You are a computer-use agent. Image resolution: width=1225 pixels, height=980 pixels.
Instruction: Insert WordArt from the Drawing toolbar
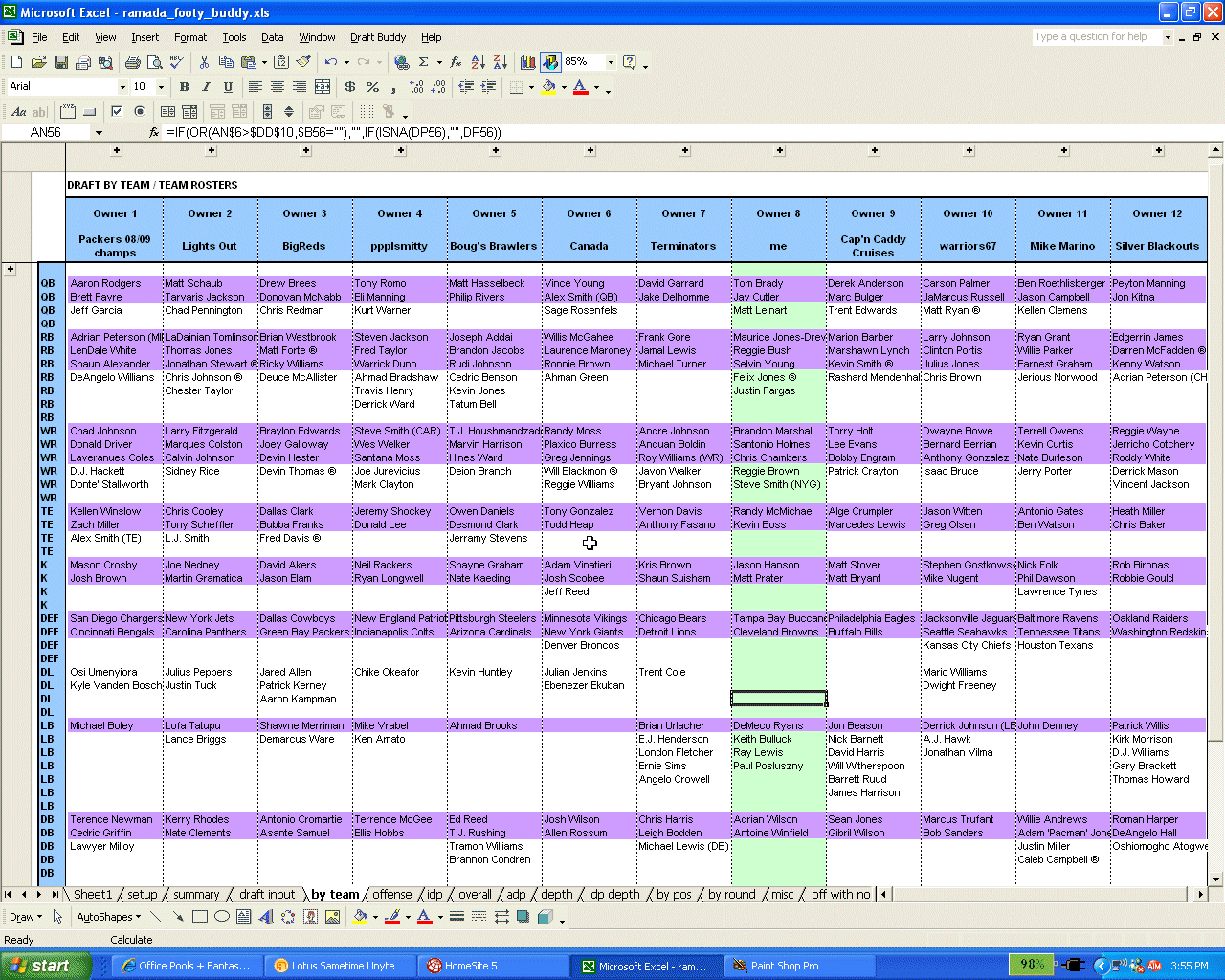pos(266,917)
